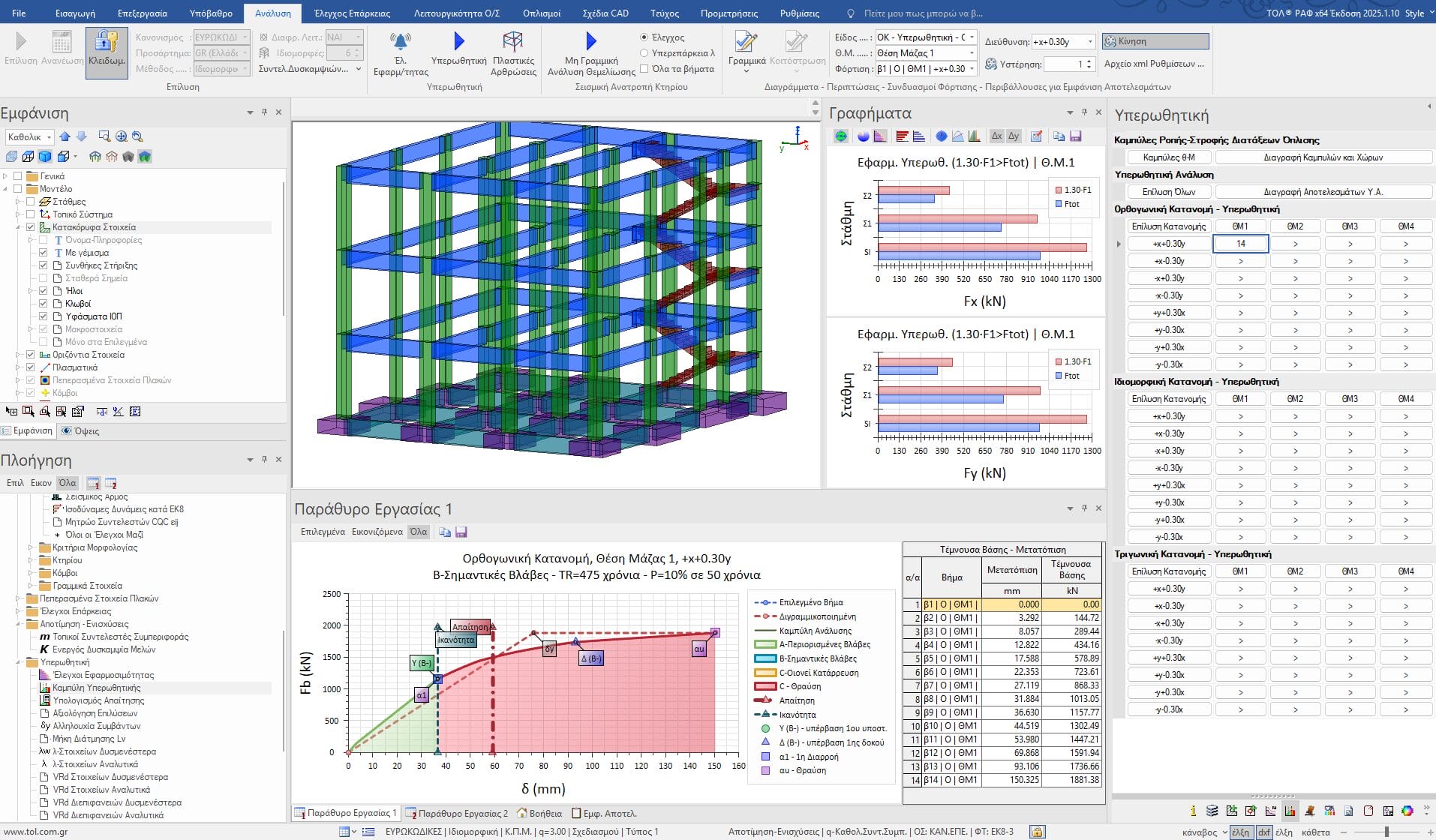Open the Οπλισμοί ribbon tab
1436x840 pixels.
[541, 13]
